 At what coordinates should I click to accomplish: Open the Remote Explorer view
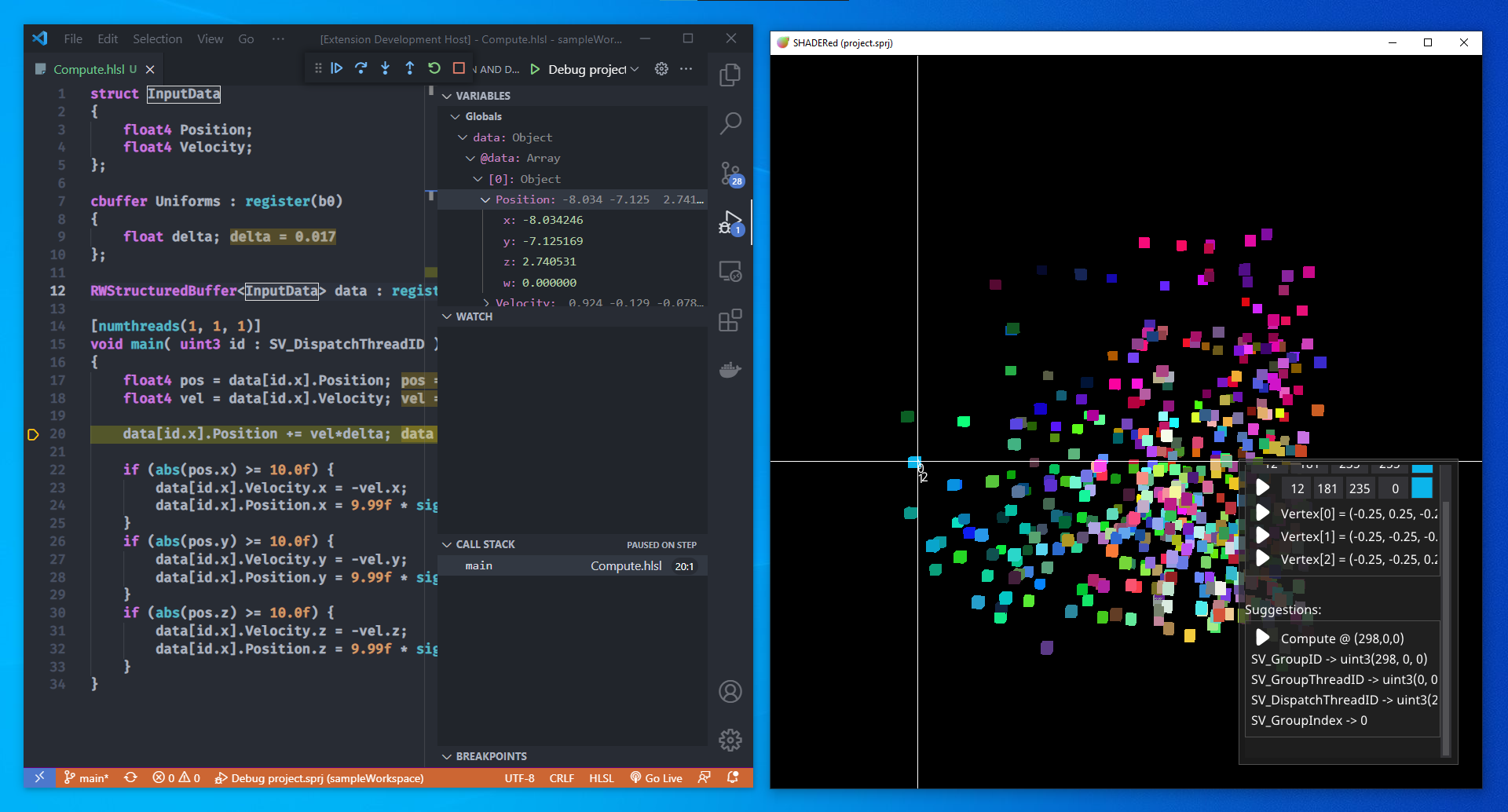click(x=730, y=271)
